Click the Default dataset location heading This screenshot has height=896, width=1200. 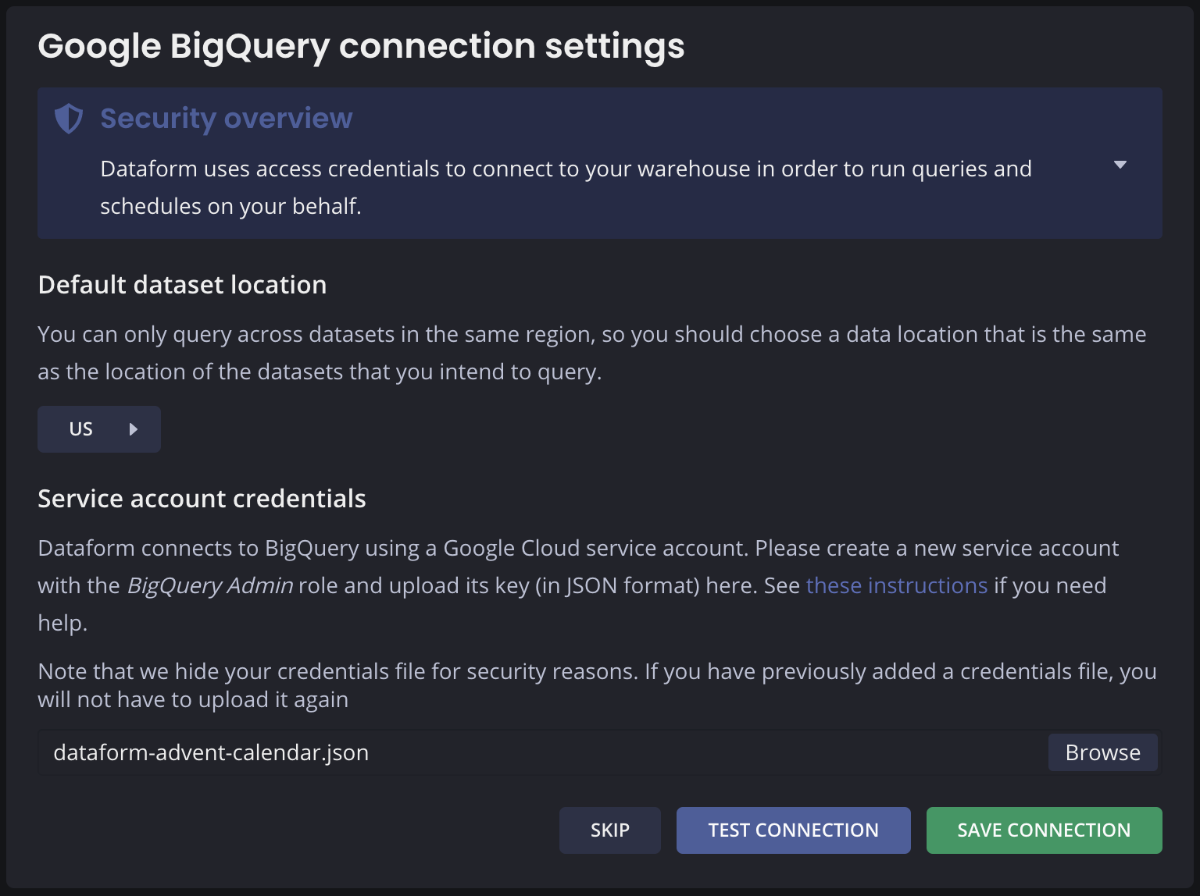pyautogui.click(x=182, y=285)
